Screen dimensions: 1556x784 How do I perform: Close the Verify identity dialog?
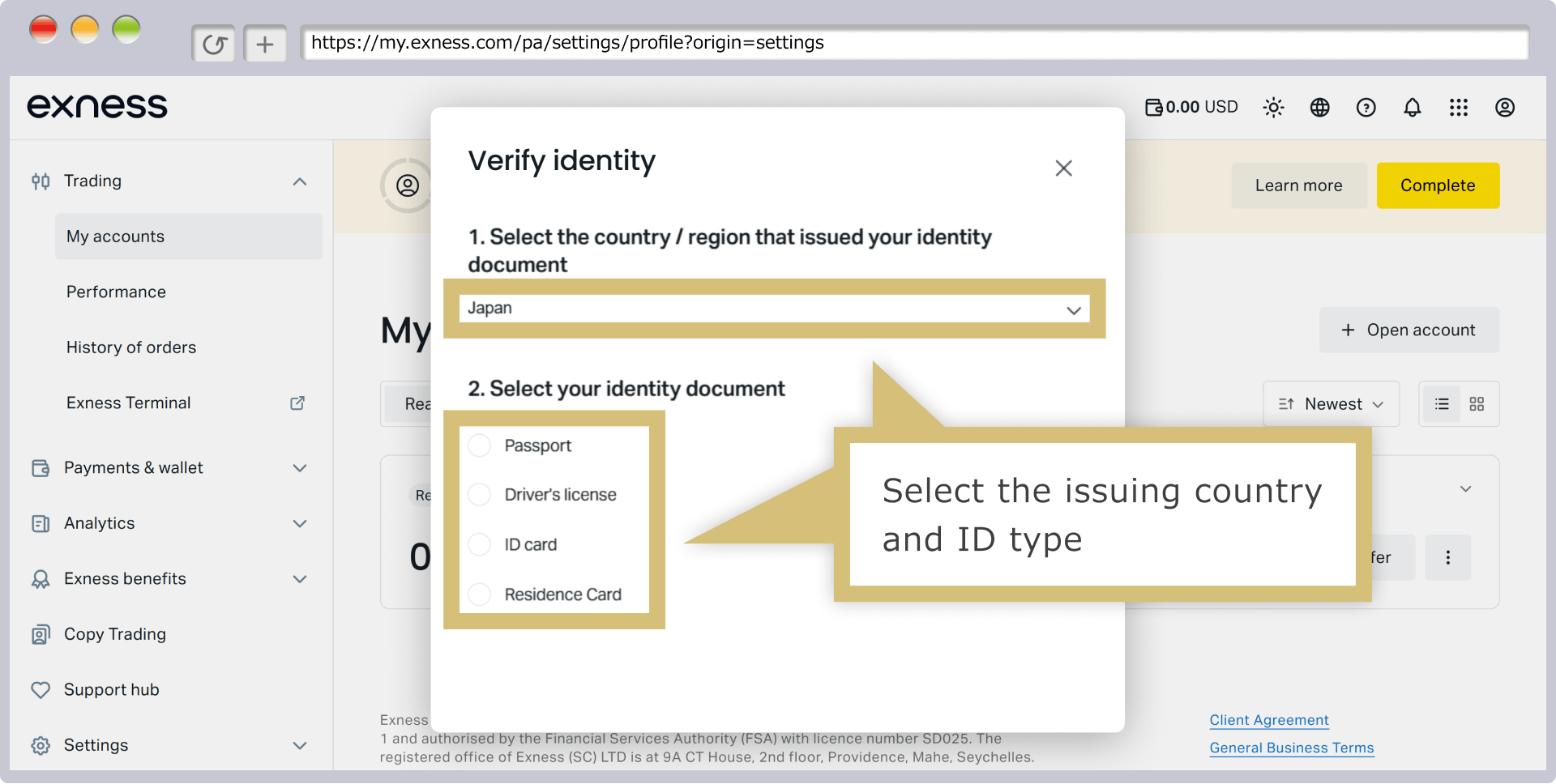[x=1063, y=168]
